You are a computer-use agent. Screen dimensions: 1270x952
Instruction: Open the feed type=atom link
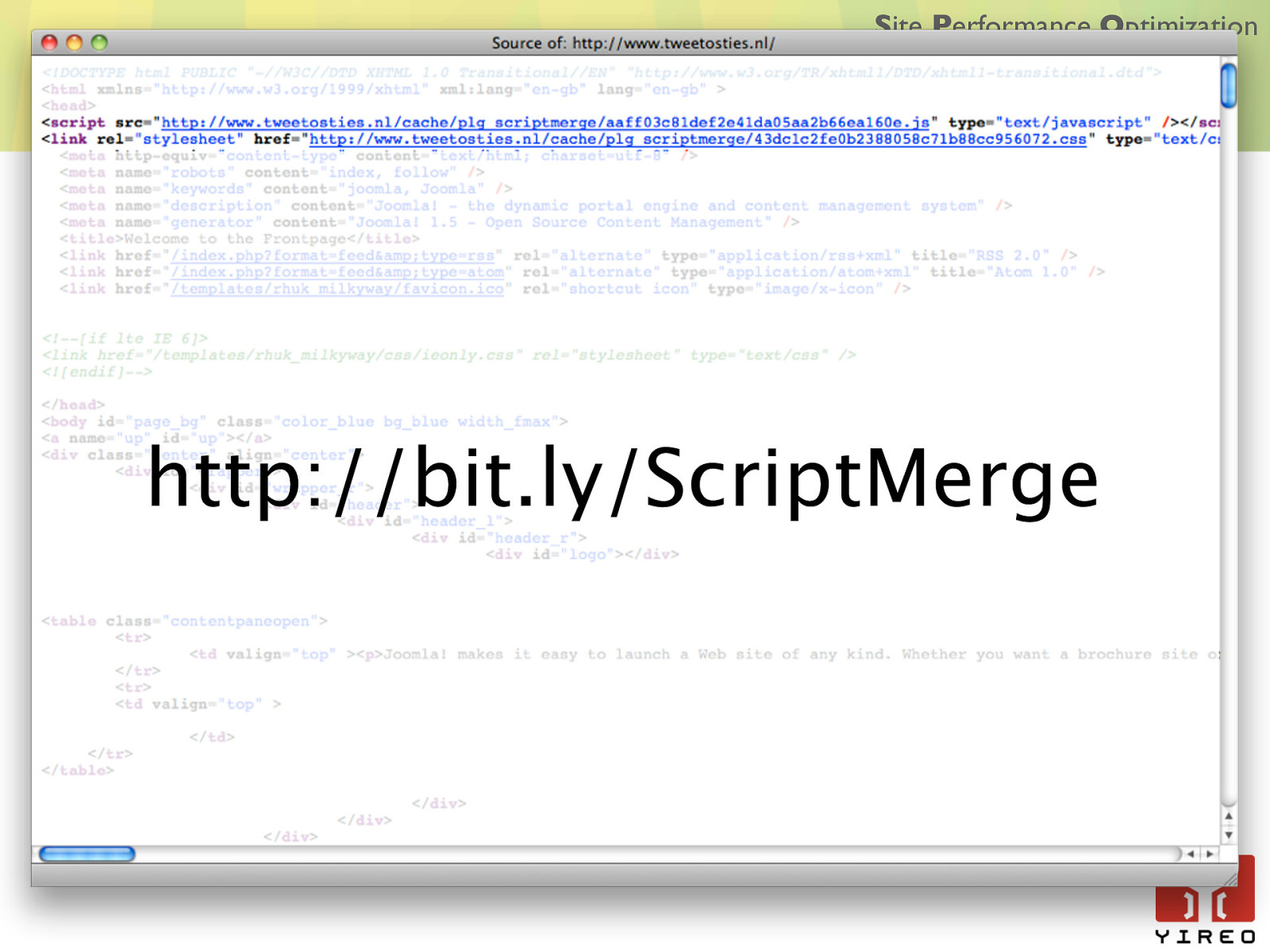337,272
